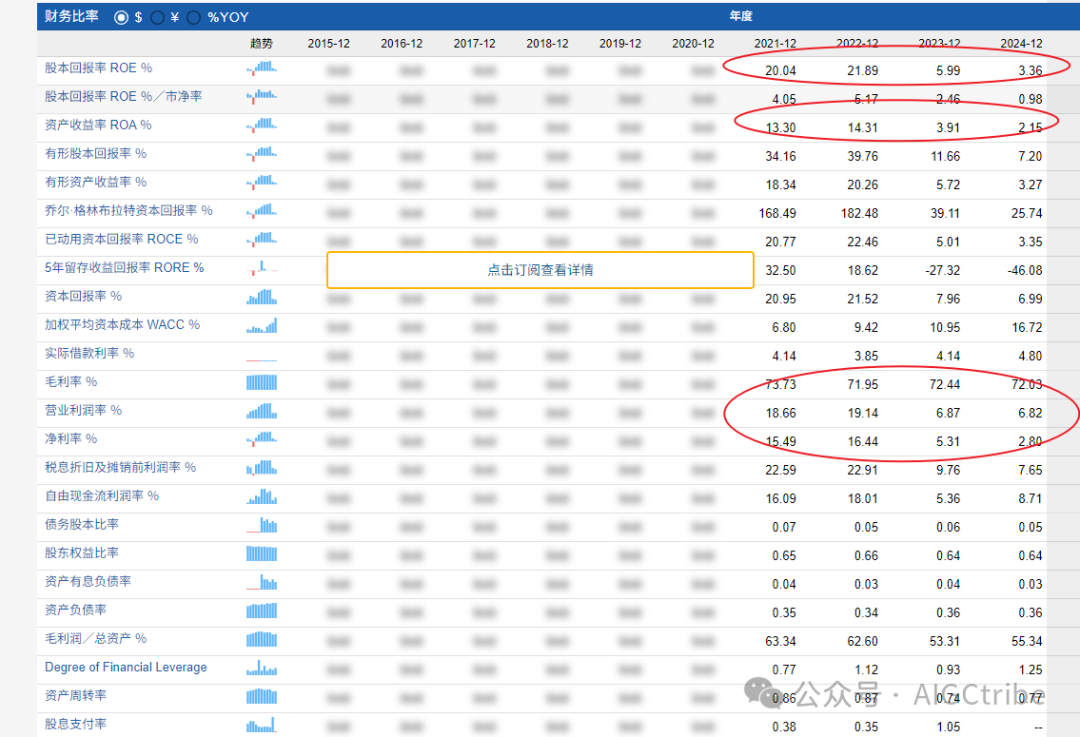1080x737 pixels.
Task: Click the 2015-12 column header
Action: [329, 43]
